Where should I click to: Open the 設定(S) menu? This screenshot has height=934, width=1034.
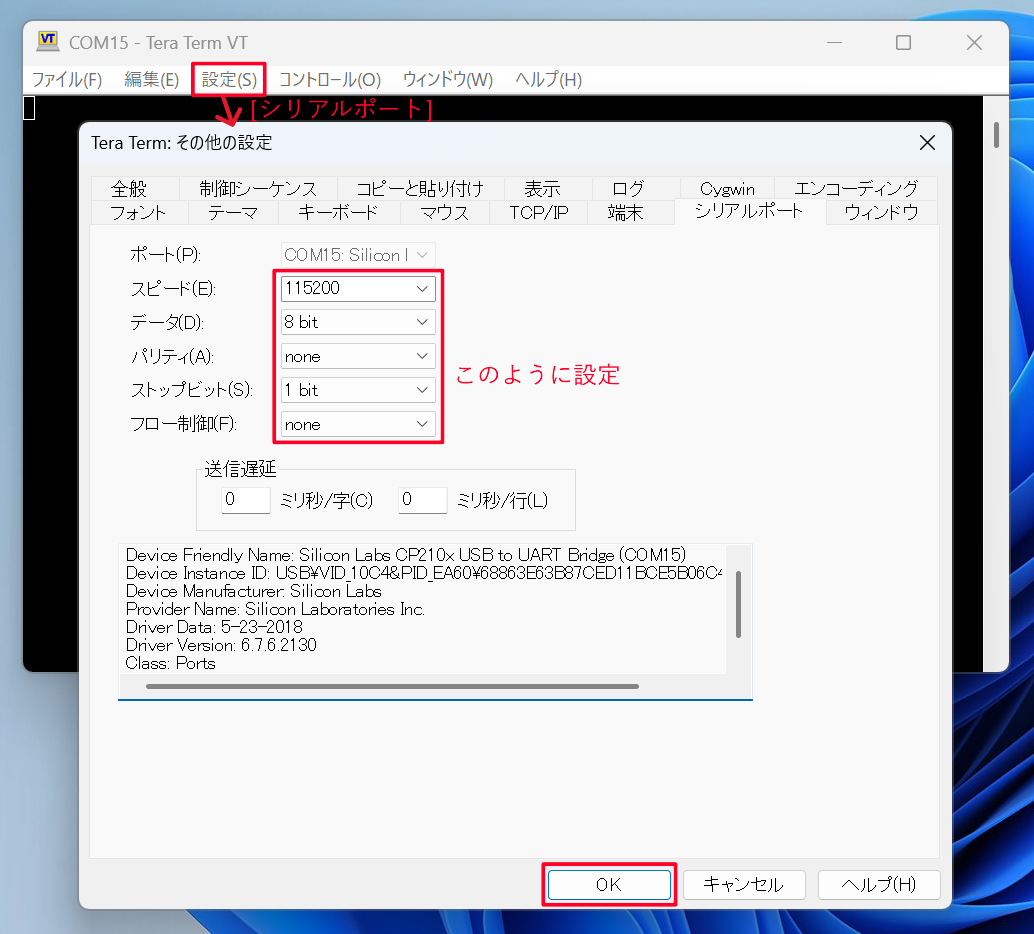coord(229,79)
